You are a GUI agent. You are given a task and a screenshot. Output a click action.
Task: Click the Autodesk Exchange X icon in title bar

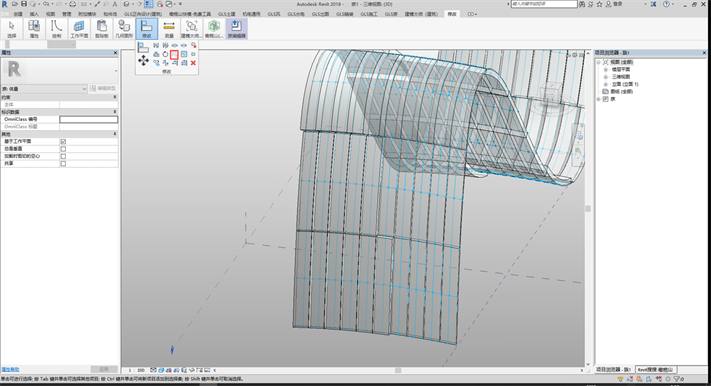(653, 4)
